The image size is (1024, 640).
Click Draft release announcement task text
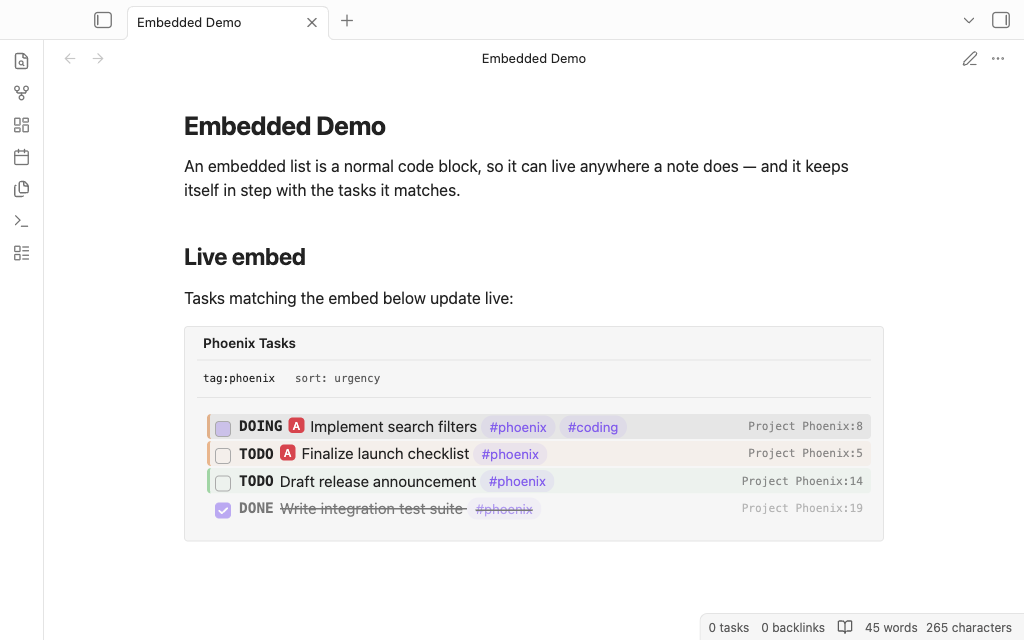point(378,482)
